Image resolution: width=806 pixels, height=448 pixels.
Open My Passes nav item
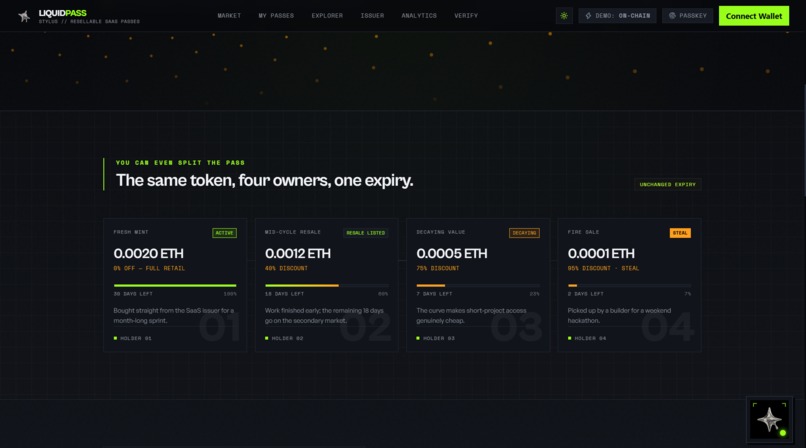tap(276, 16)
